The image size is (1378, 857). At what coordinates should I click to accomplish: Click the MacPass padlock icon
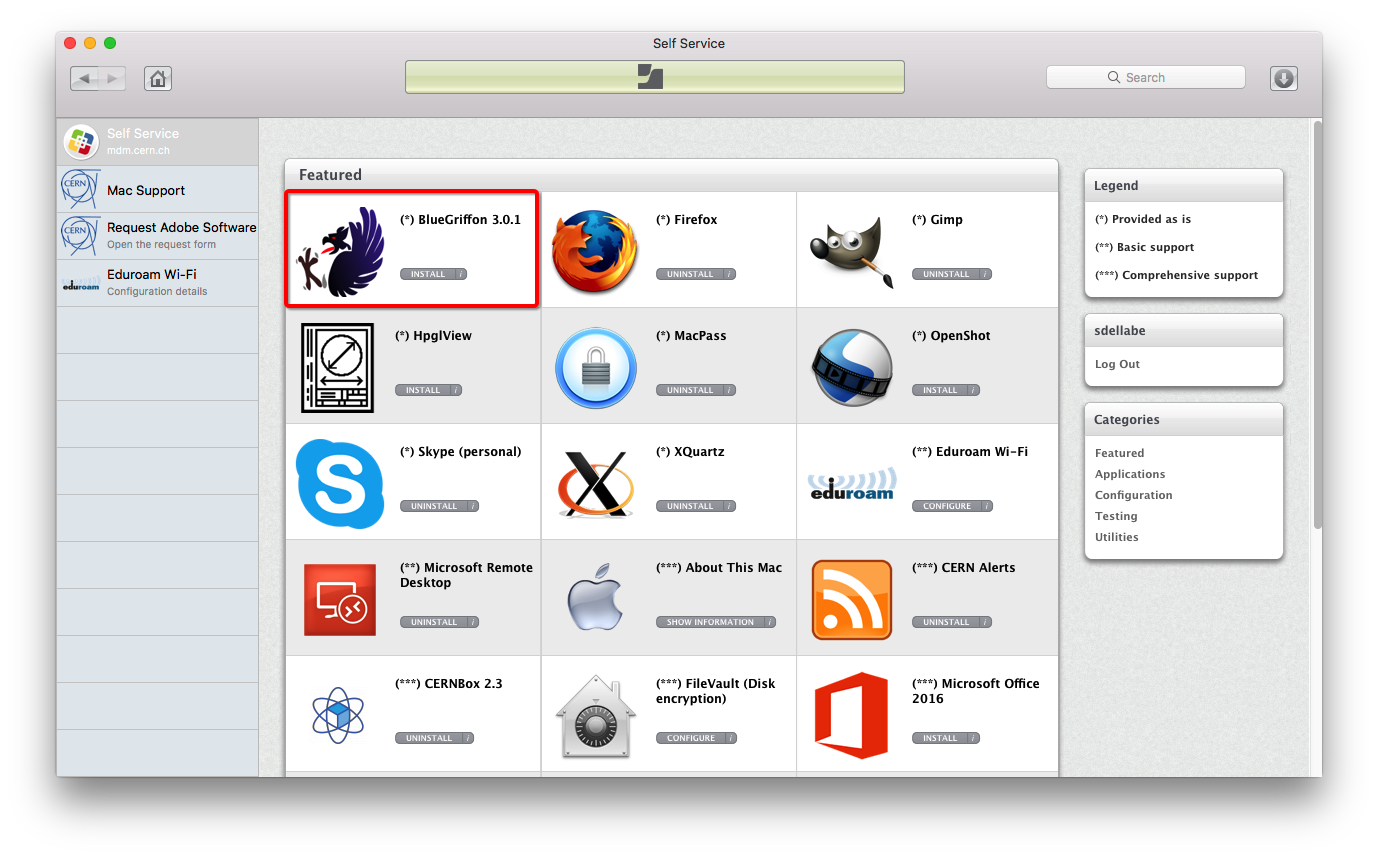pyautogui.click(x=595, y=368)
